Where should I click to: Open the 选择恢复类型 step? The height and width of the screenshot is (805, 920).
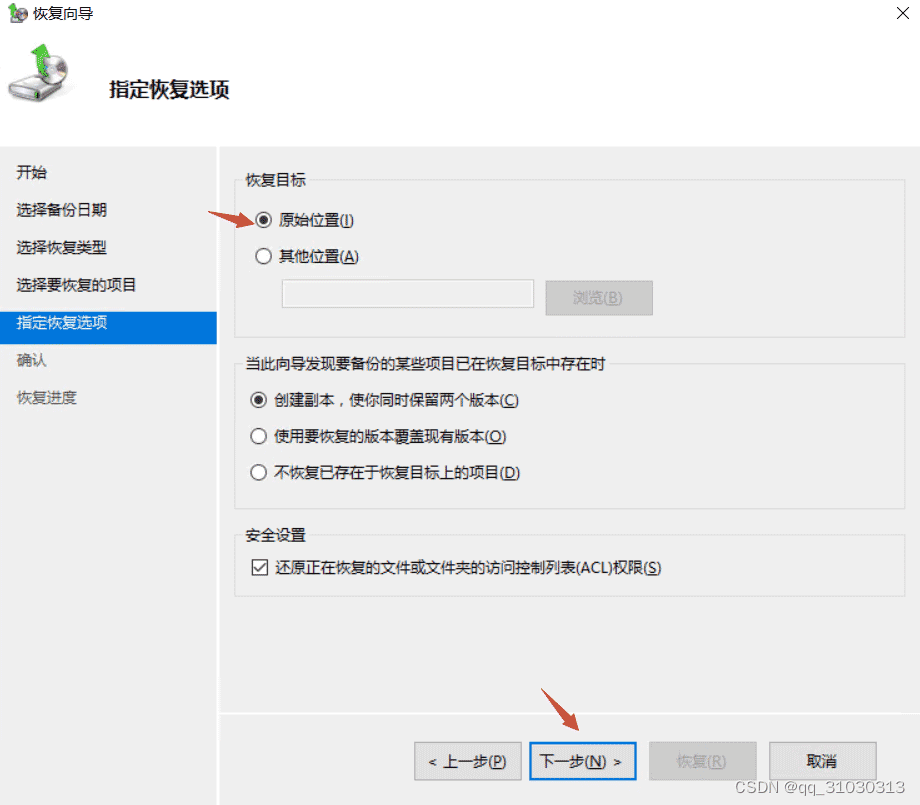point(62,248)
